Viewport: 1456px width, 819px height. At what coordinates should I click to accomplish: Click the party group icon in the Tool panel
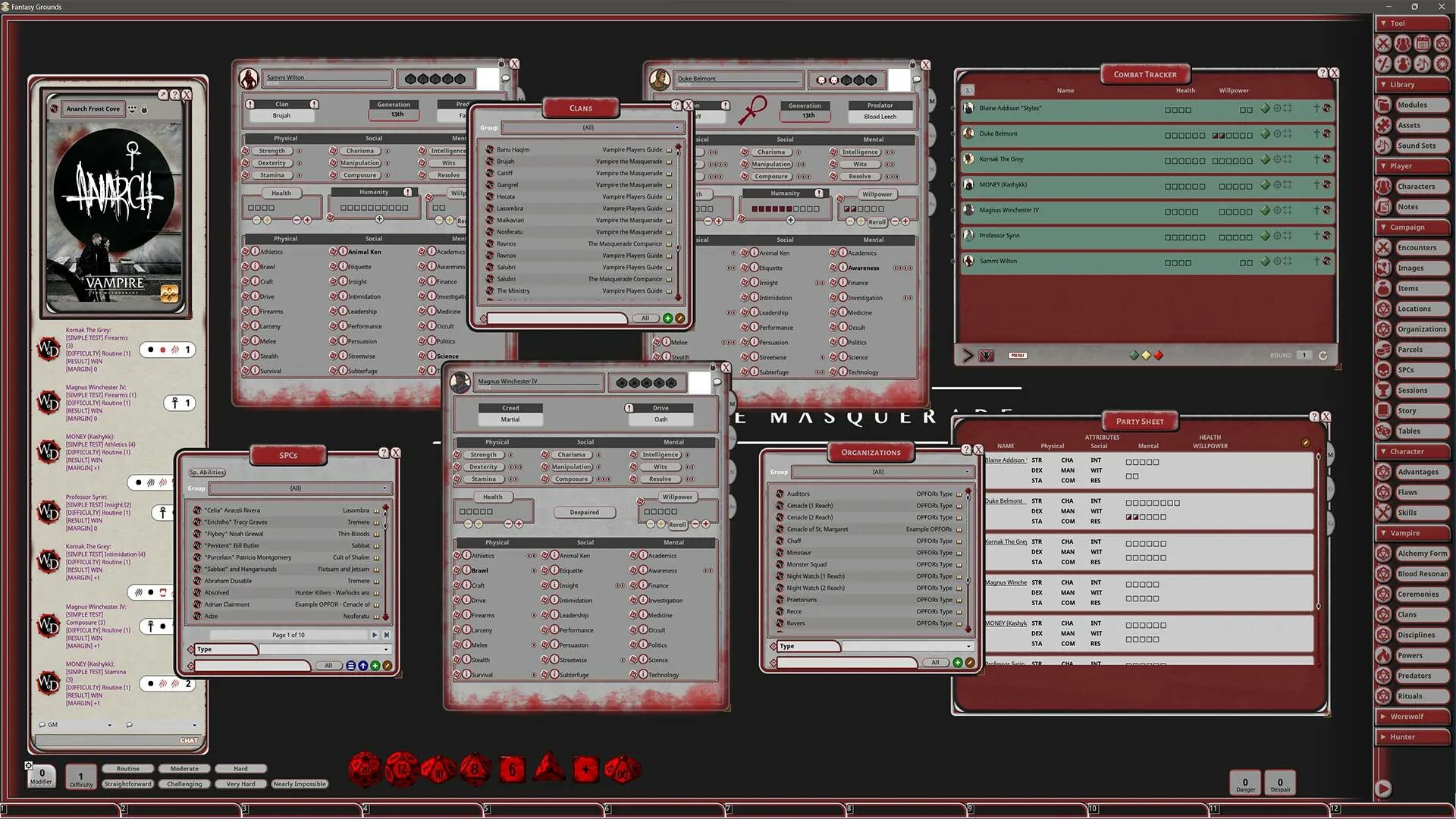tap(1403, 44)
